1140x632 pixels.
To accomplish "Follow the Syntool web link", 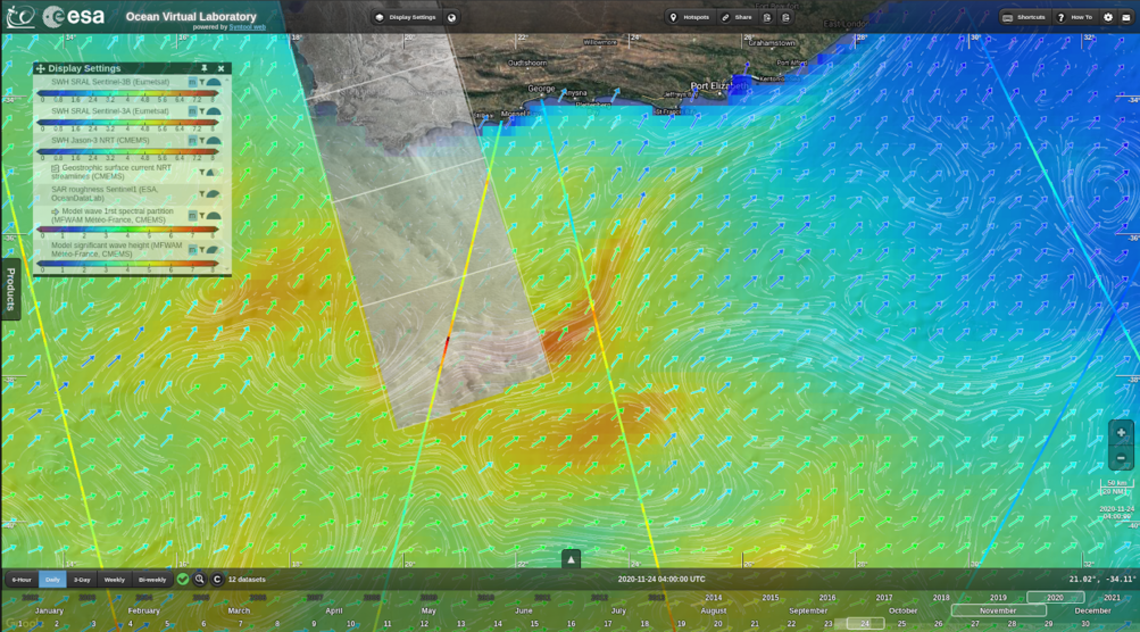I will point(247,28).
